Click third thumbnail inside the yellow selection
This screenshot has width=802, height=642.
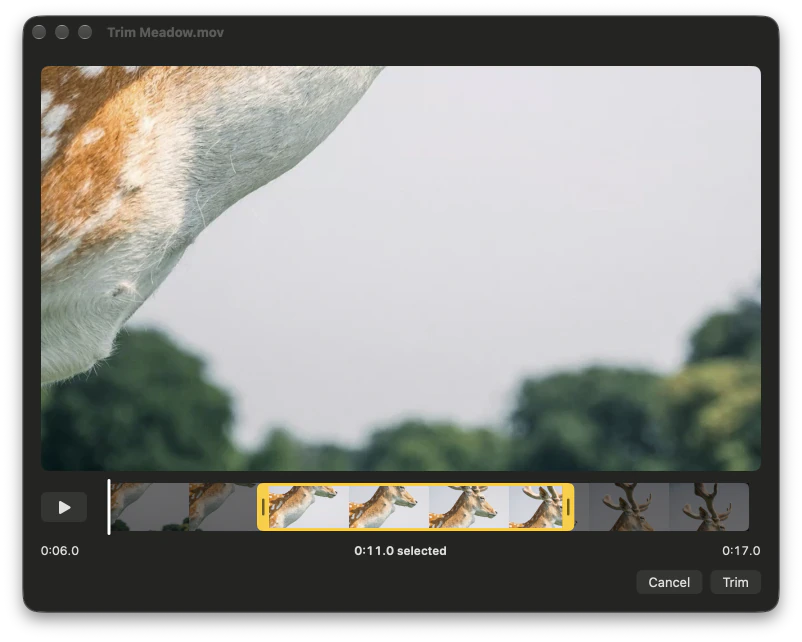469,507
